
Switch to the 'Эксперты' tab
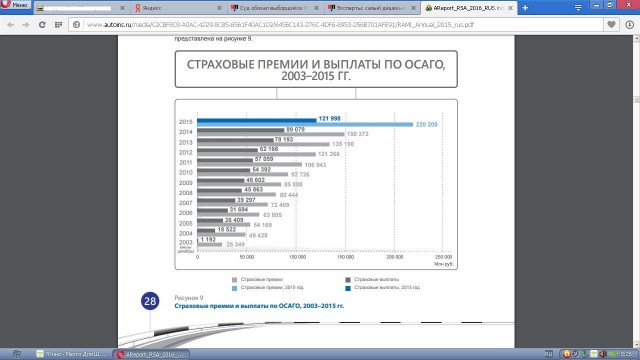371,8
